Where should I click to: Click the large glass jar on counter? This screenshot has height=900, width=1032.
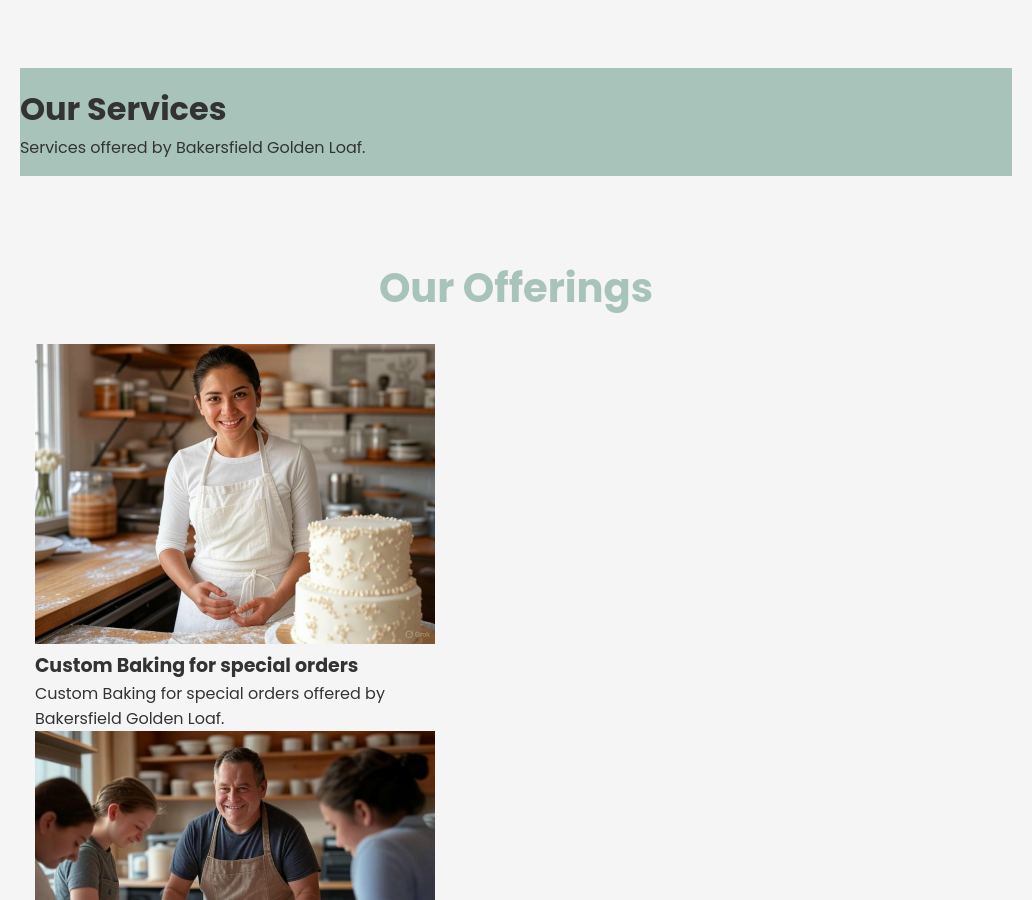(x=92, y=504)
